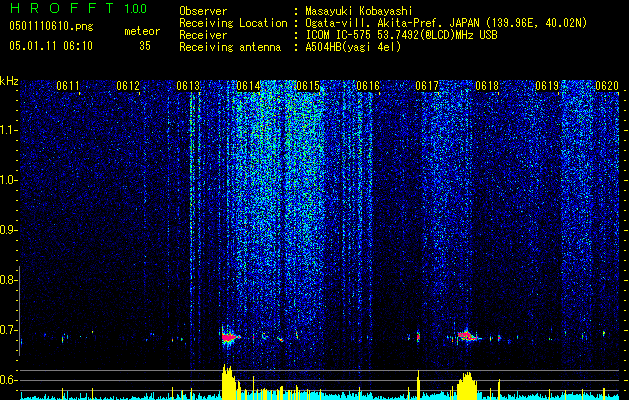
Task: Click the 1.1 kHz axis label
Action: tap(7, 130)
